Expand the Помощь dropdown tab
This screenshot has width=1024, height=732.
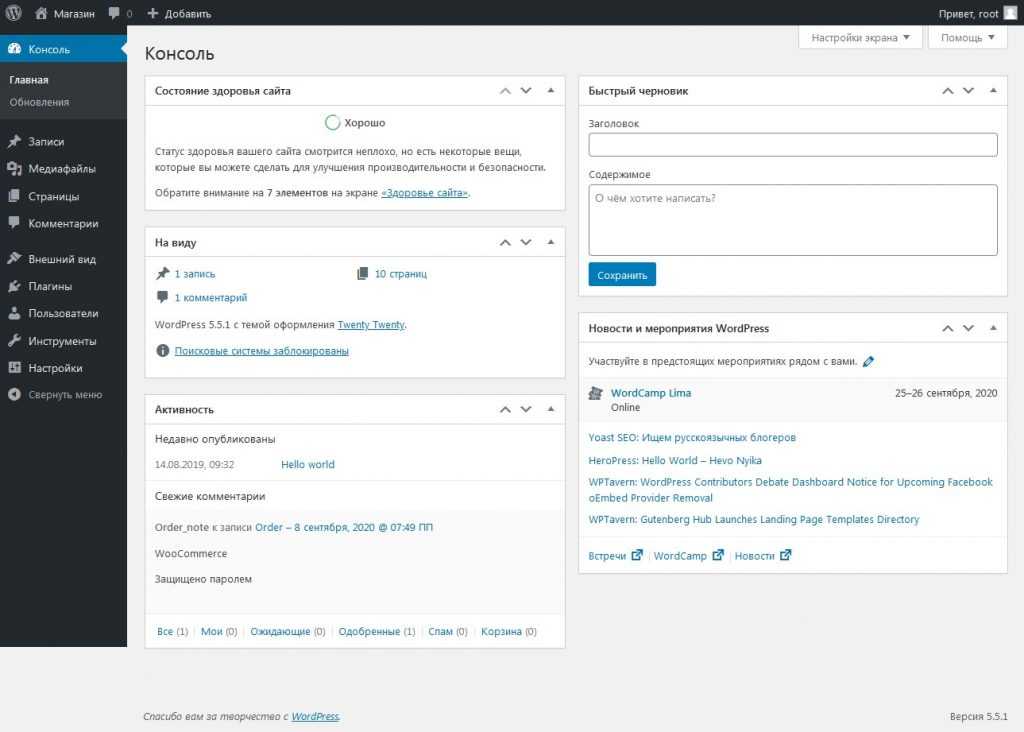click(967, 38)
